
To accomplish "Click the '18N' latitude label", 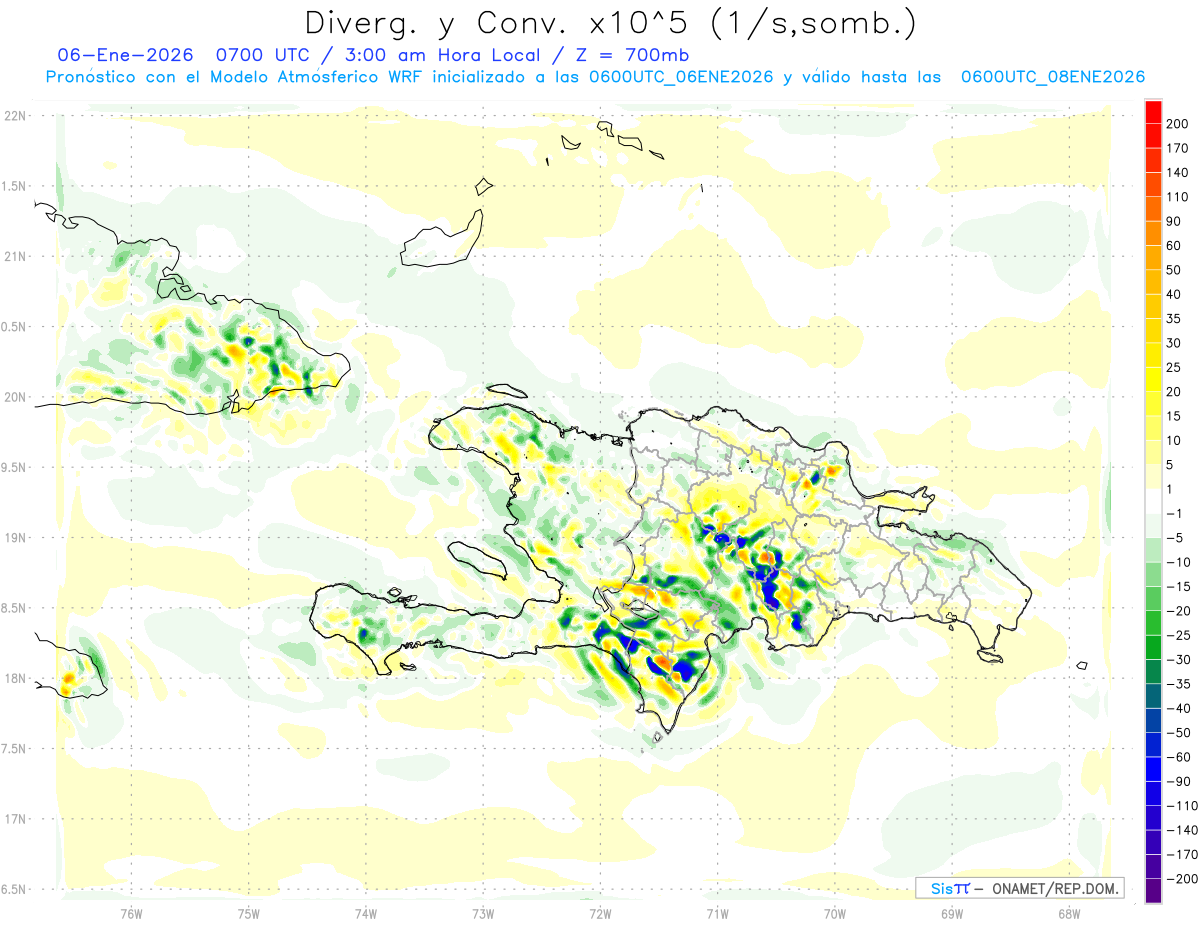I will point(13,678).
